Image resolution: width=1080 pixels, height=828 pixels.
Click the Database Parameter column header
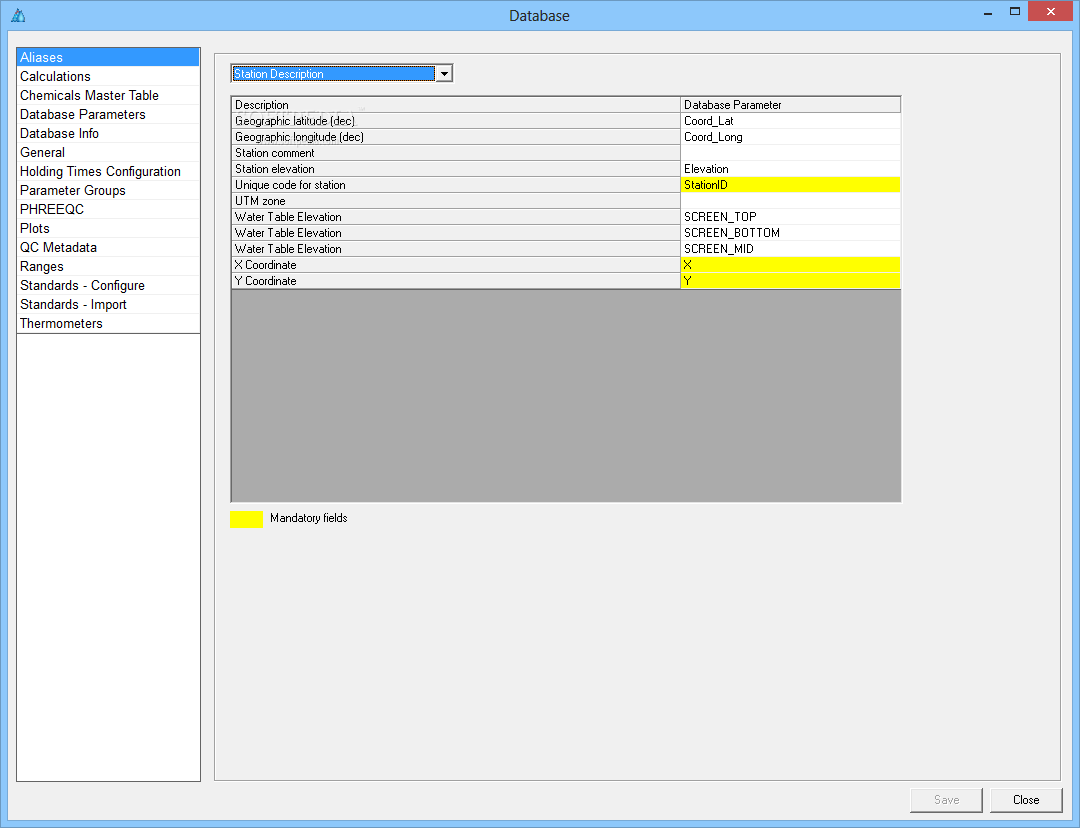pos(790,105)
